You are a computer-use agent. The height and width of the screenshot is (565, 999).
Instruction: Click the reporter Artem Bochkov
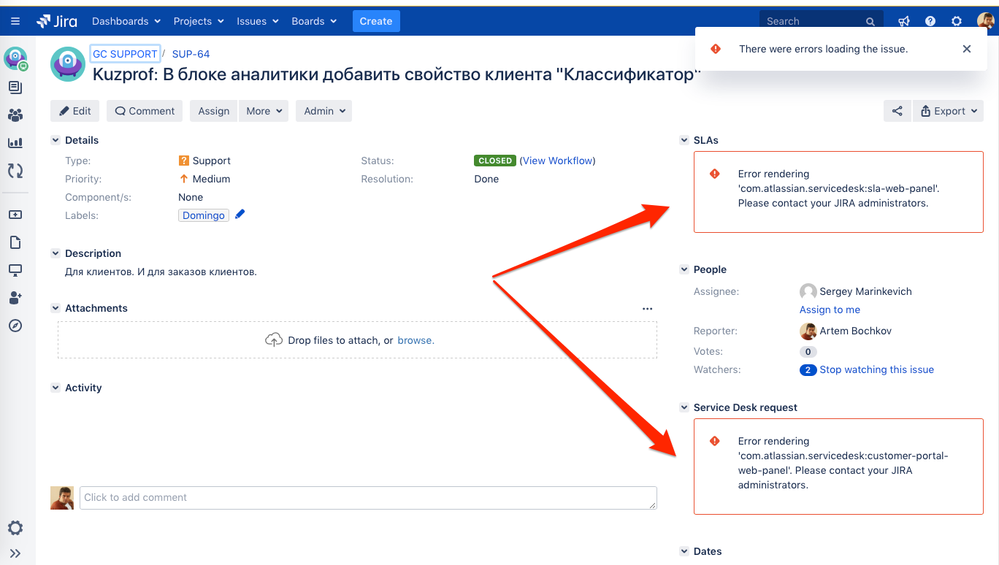pos(856,331)
